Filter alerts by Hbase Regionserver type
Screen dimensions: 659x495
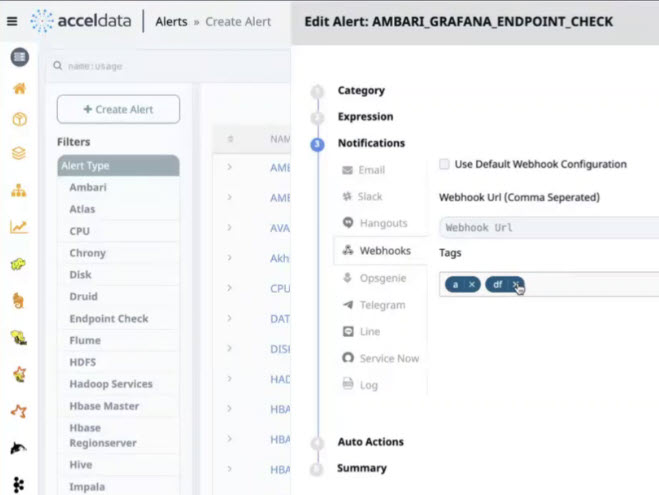point(119,435)
